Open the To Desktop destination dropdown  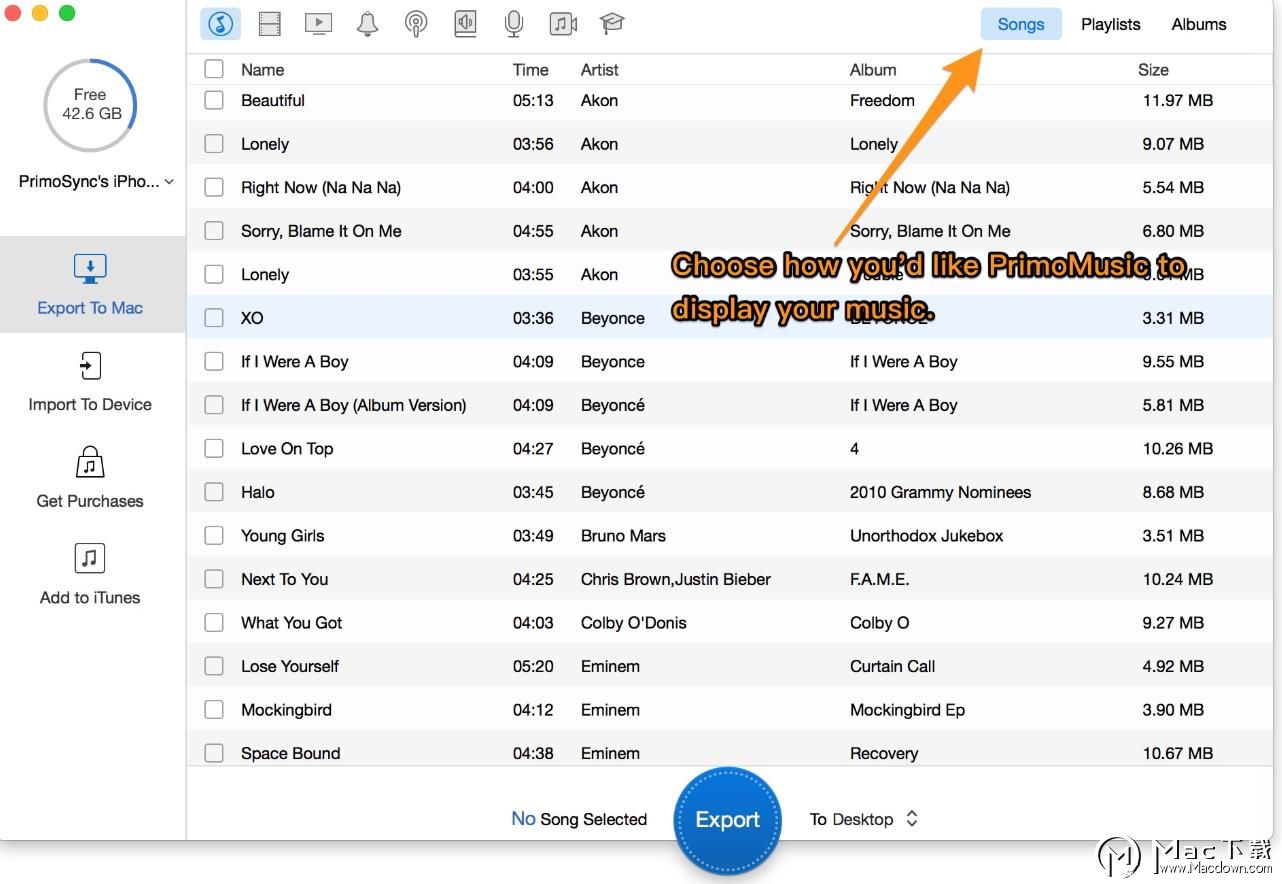point(864,819)
